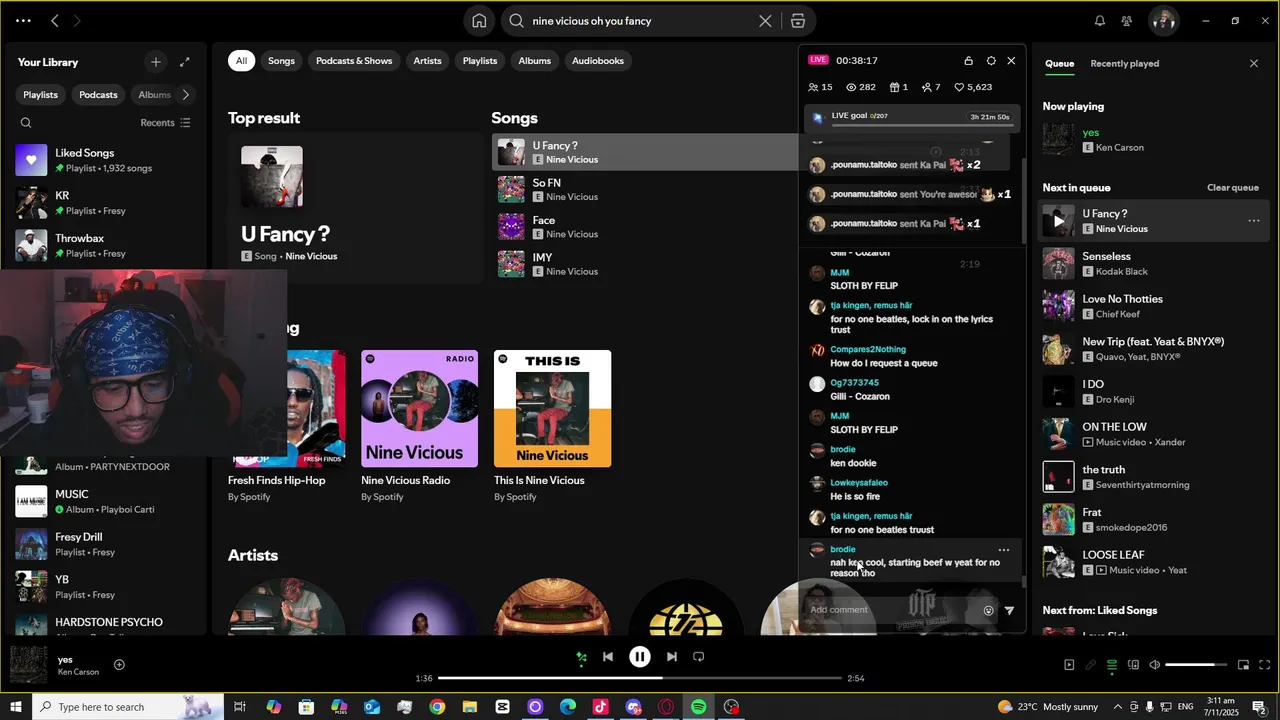Open Friend Activity icon

point(1127,21)
